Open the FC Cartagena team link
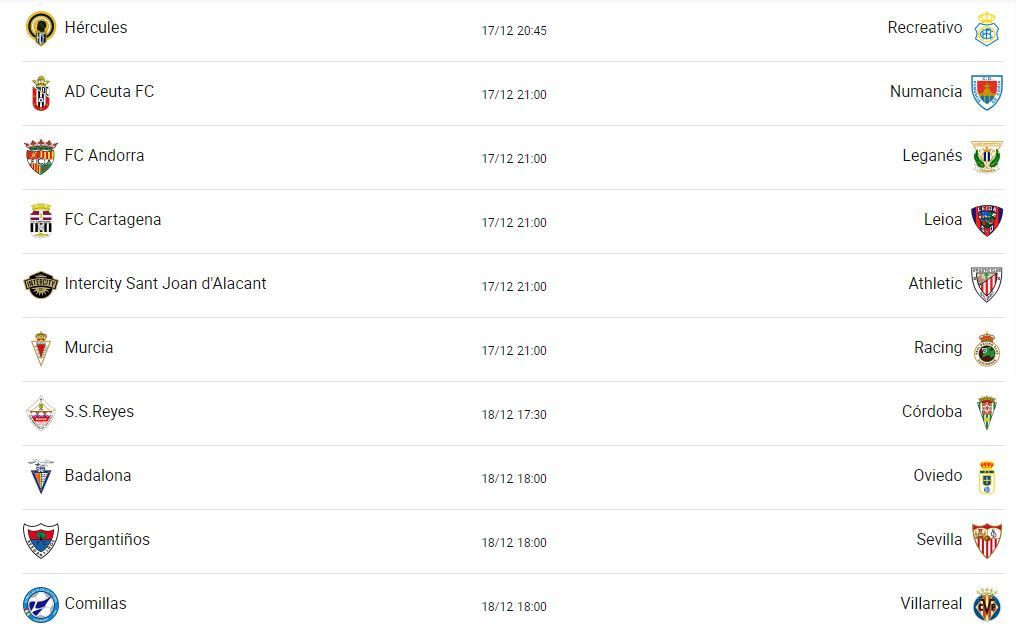This screenshot has width=1016, height=633. tap(113, 220)
